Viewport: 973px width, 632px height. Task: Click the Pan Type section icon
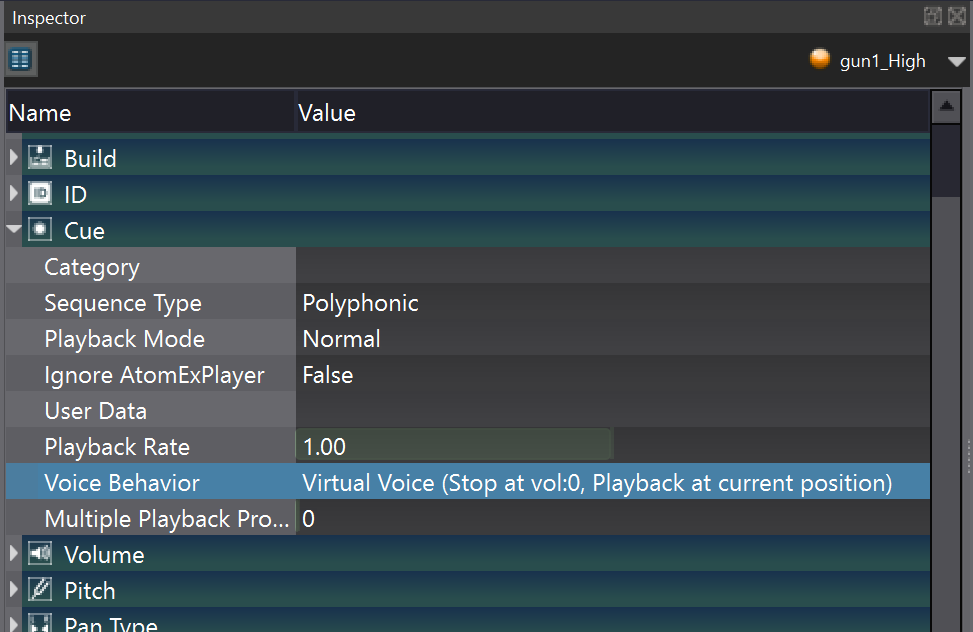coord(40,623)
